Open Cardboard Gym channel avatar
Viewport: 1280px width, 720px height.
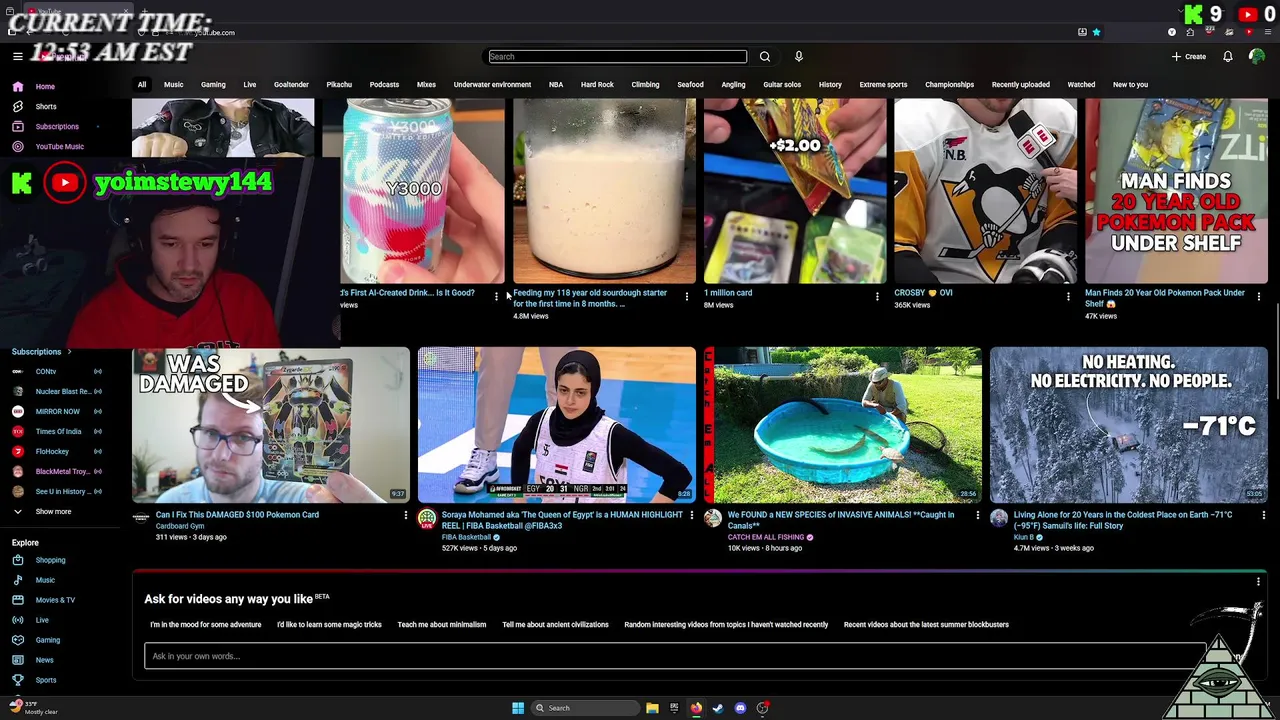[141, 518]
